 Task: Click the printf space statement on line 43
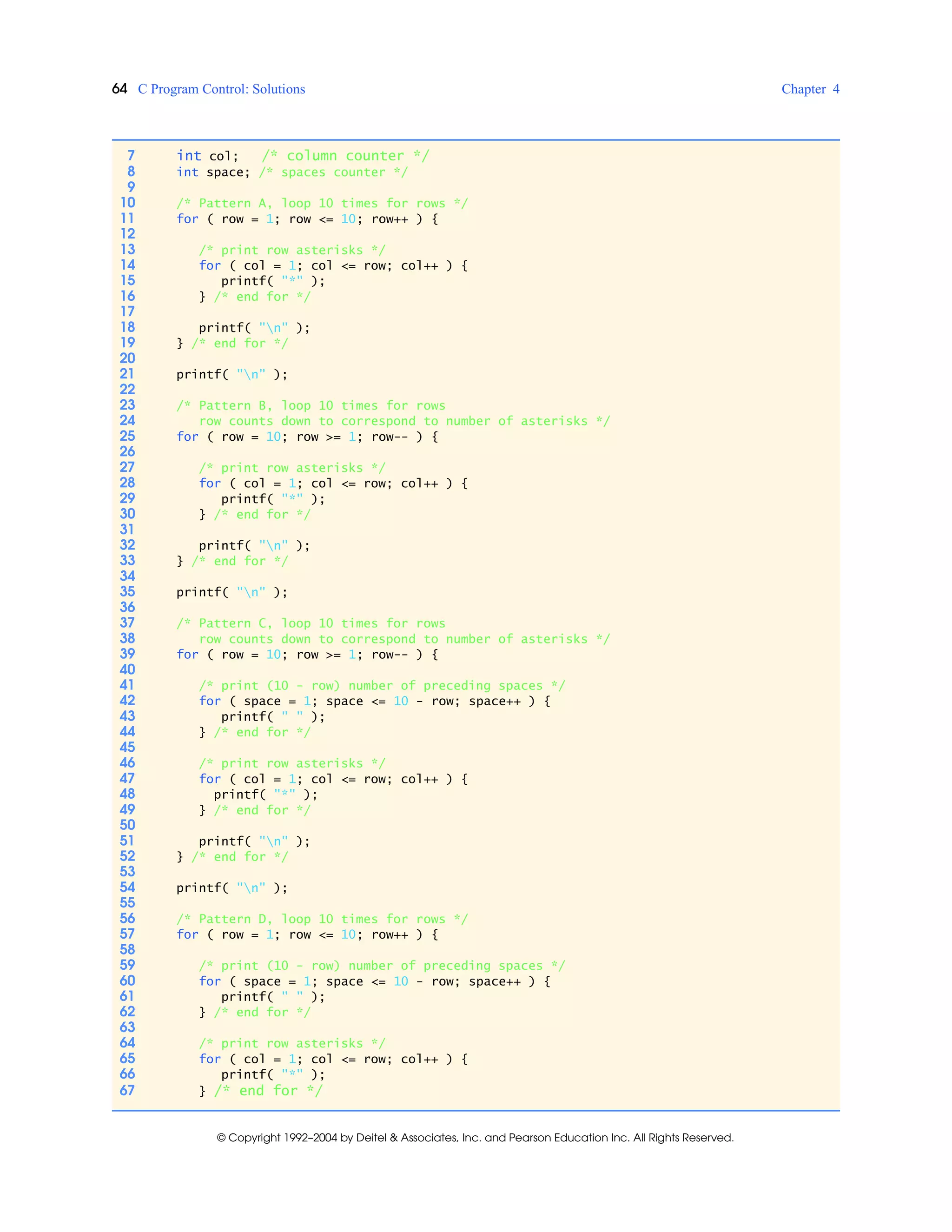coord(272,717)
